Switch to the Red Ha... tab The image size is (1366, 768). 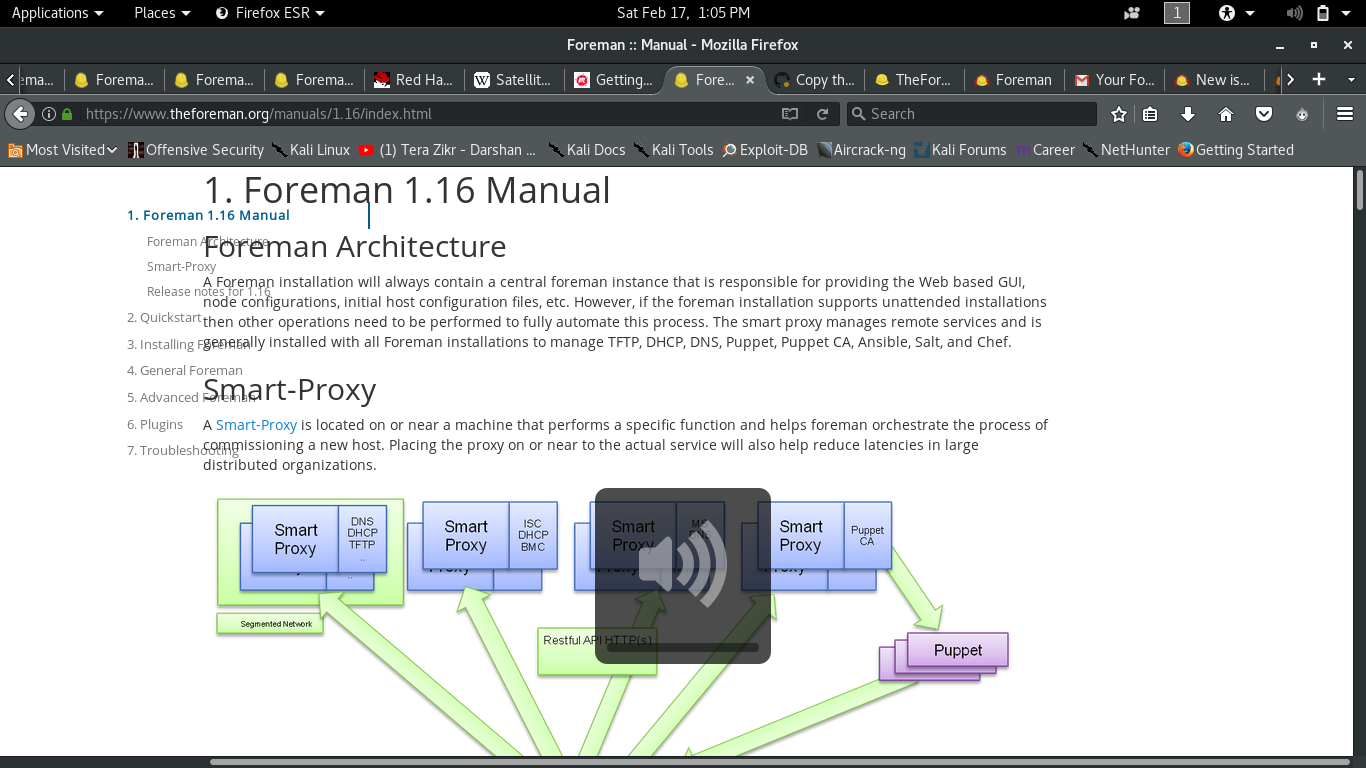tap(414, 80)
